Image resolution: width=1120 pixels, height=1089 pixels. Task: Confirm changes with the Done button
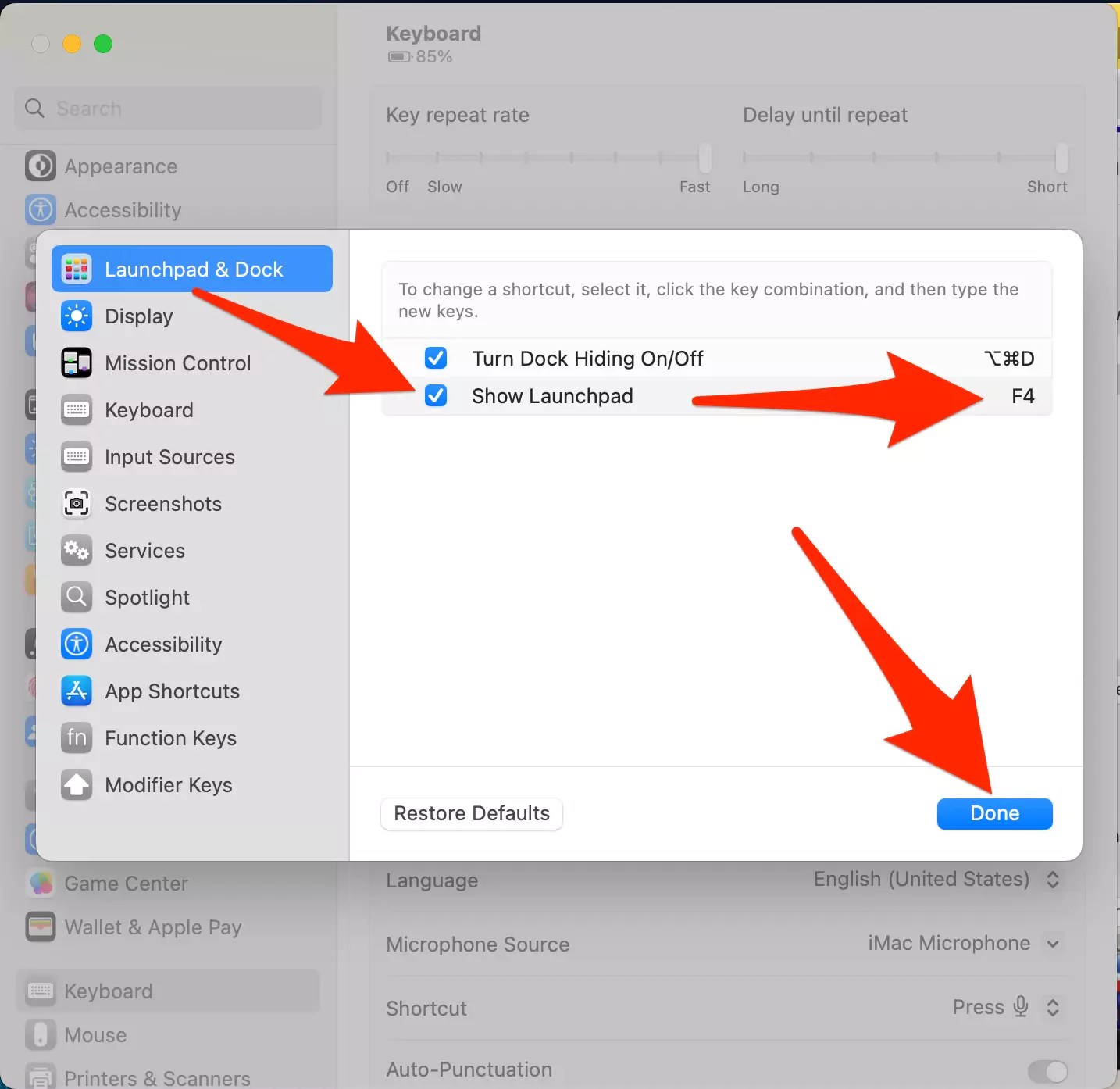(994, 813)
